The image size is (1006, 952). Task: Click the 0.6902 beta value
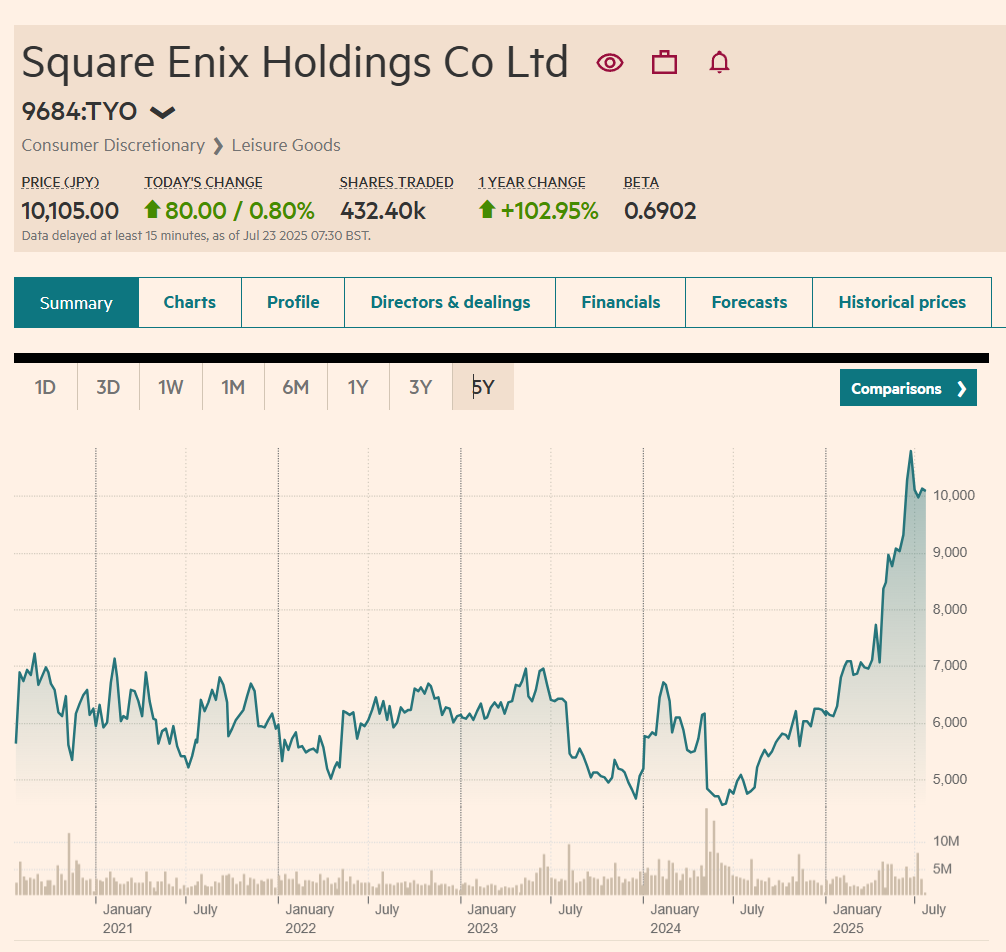point(660,211)
